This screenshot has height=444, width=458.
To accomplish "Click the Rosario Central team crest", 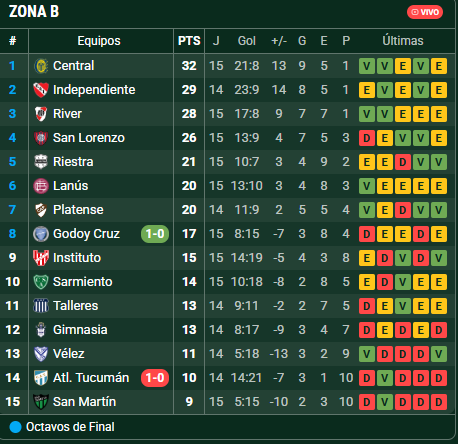I will point(41,66).
